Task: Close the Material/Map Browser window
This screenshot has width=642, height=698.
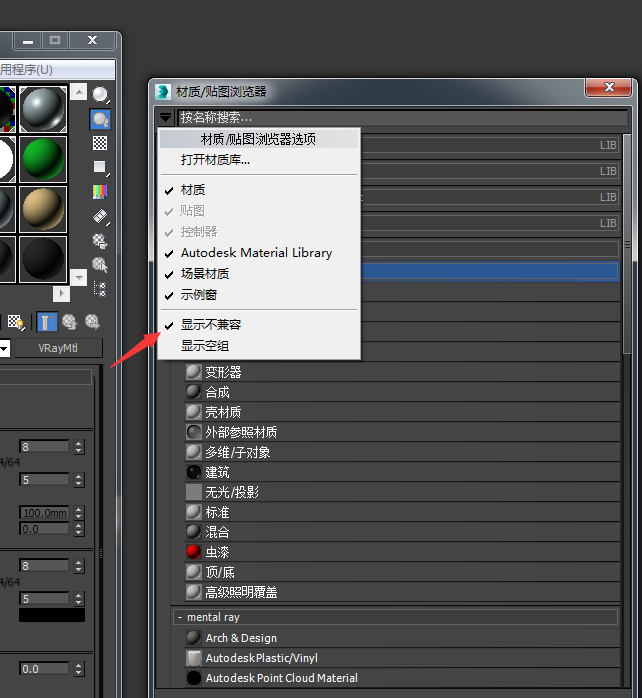Action: (x=609, y=87)
